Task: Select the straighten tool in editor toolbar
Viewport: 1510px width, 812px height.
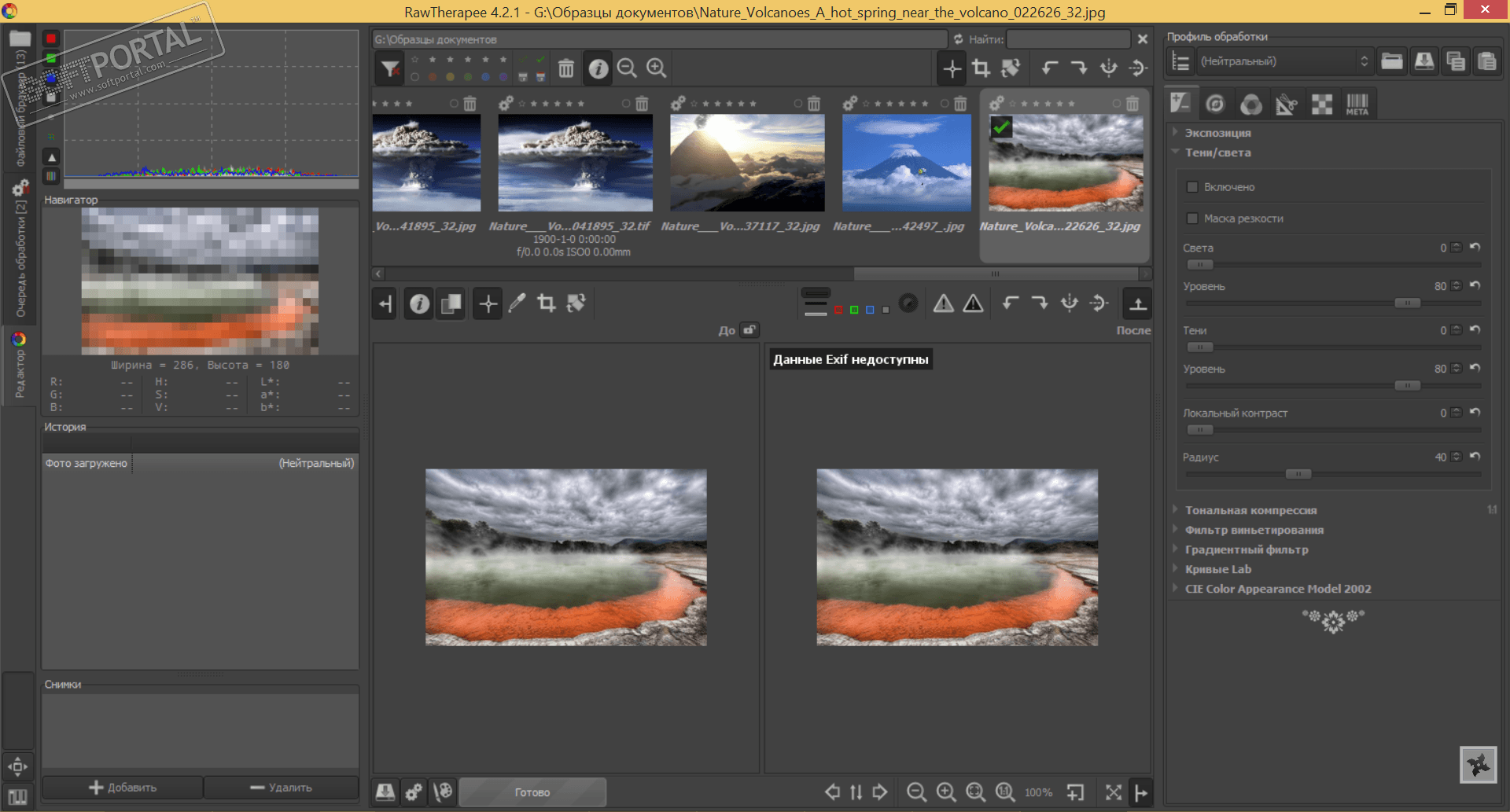Action: tap(576, 303)
